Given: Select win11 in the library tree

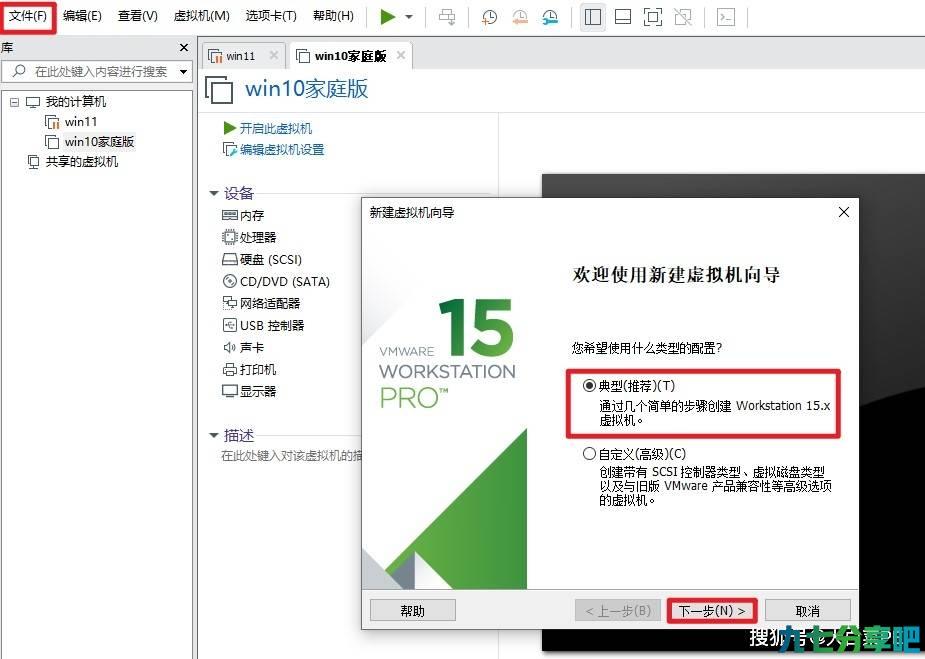Looking at the screenshot, I should pyautogui.click(x=81, y=122).
